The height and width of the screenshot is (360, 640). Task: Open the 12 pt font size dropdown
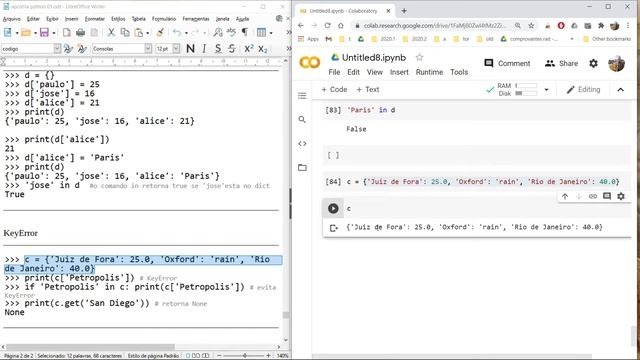pos(176,49)
